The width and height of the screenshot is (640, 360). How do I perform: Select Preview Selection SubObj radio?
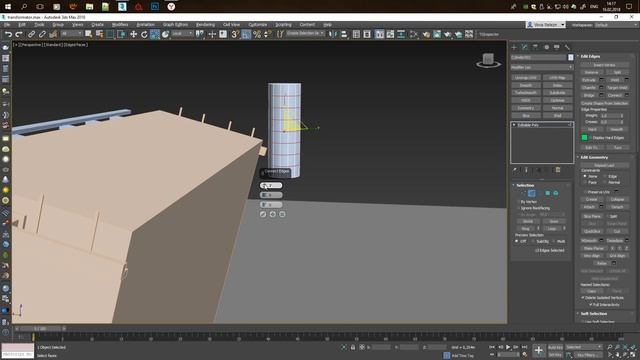point(533,241)
